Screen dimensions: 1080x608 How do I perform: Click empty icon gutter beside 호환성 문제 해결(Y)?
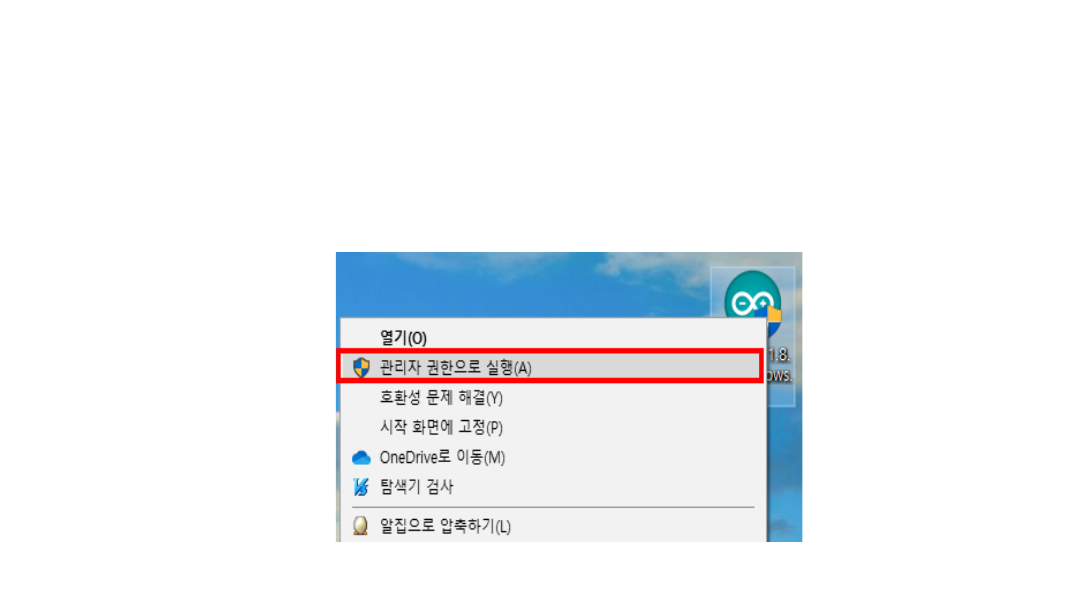point(361,397)
